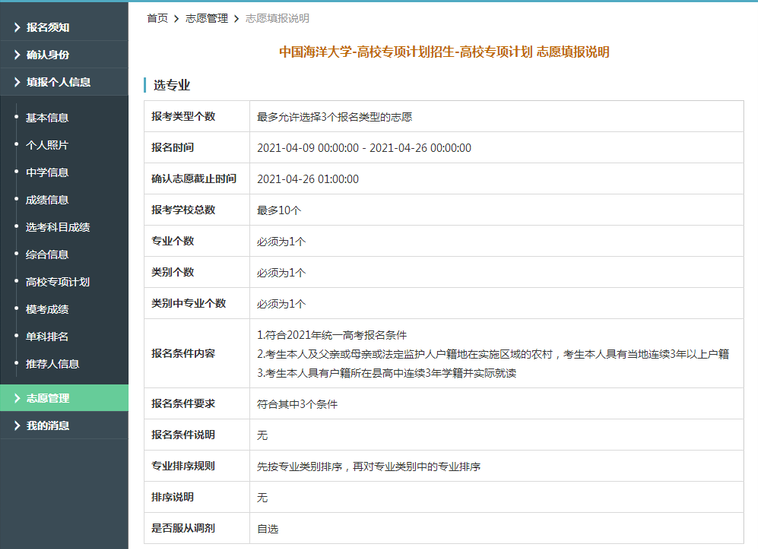Click the value 符合其中3个条件
The height and width of the screenshot is (549, 758).
(x=297, y=404)
